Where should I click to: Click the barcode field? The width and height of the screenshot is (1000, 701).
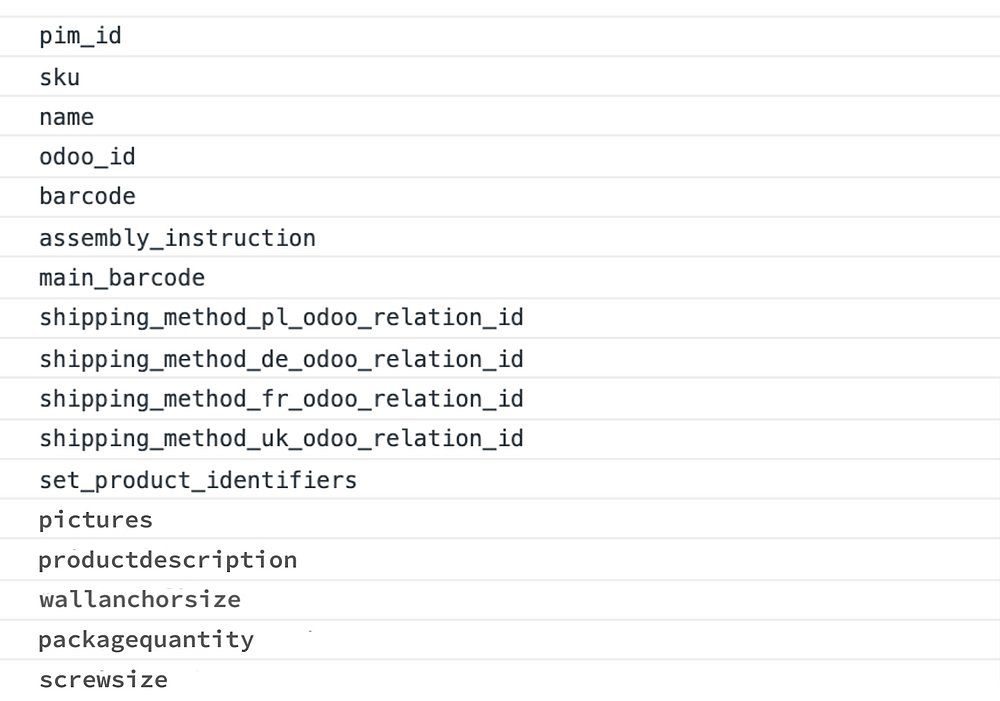87,197
